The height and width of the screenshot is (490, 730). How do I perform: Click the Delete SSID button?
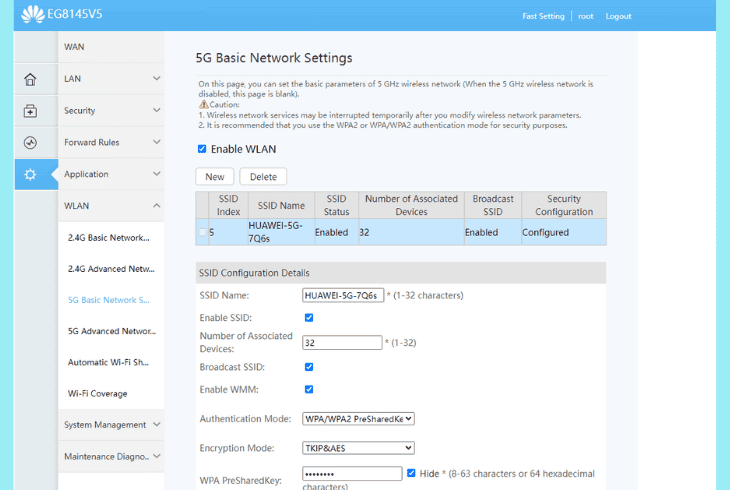tap(263, 177)
